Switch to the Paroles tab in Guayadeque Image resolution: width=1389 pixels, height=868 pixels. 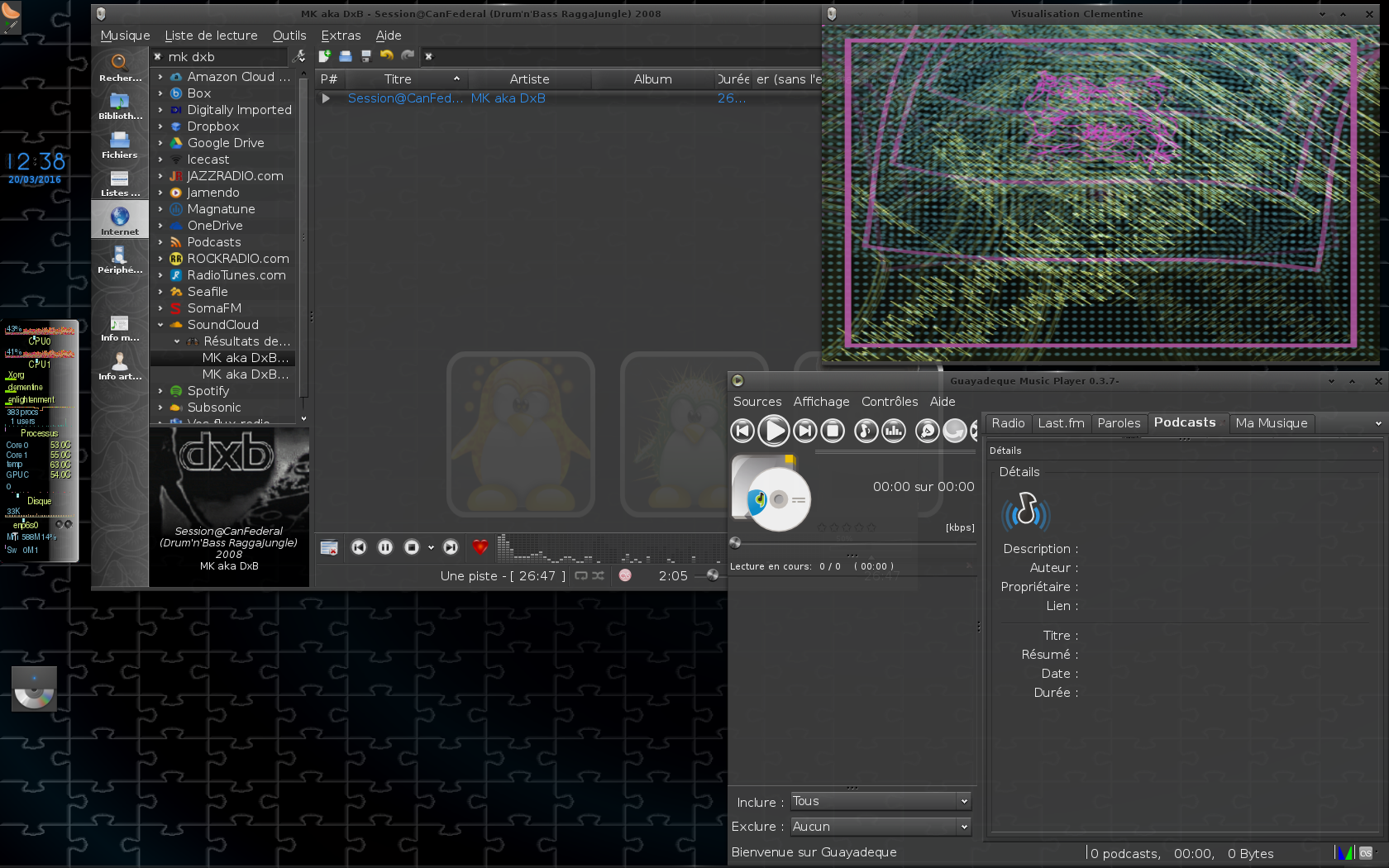click(1119, 423)
